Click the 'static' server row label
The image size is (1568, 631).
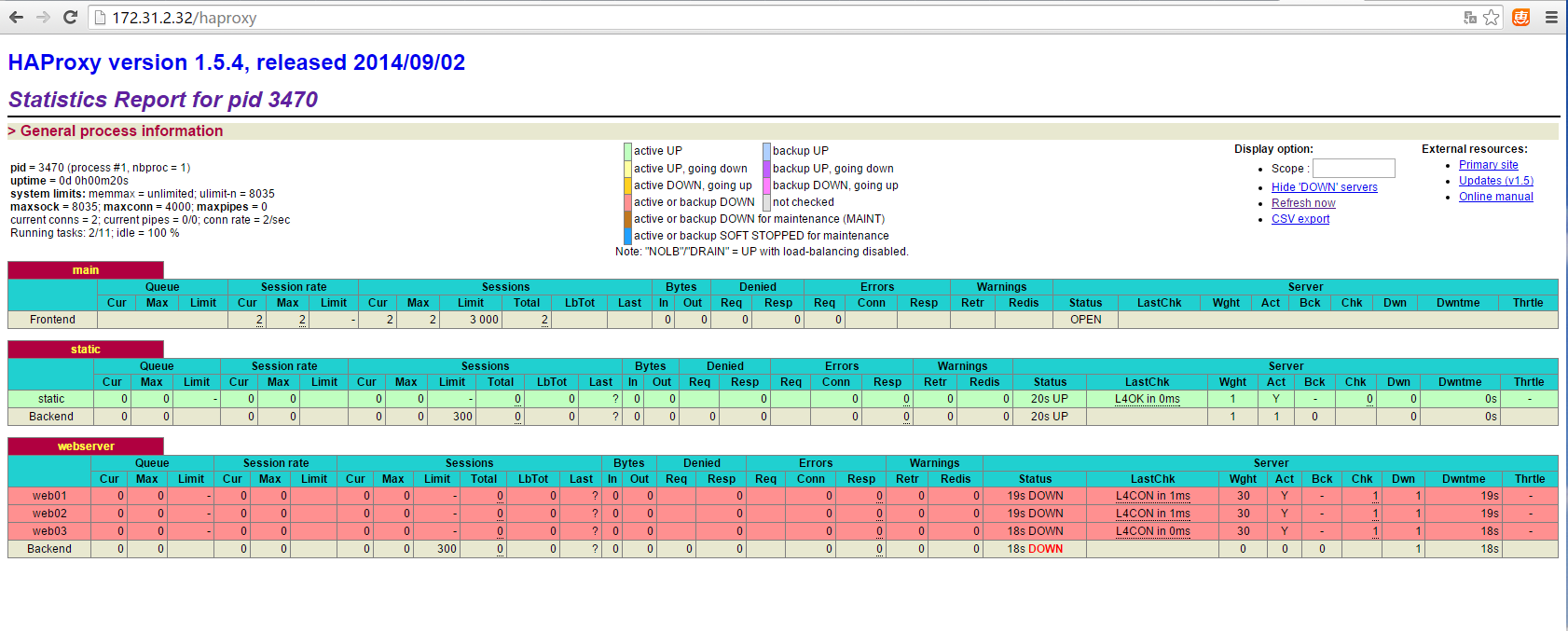coord(51,399)
